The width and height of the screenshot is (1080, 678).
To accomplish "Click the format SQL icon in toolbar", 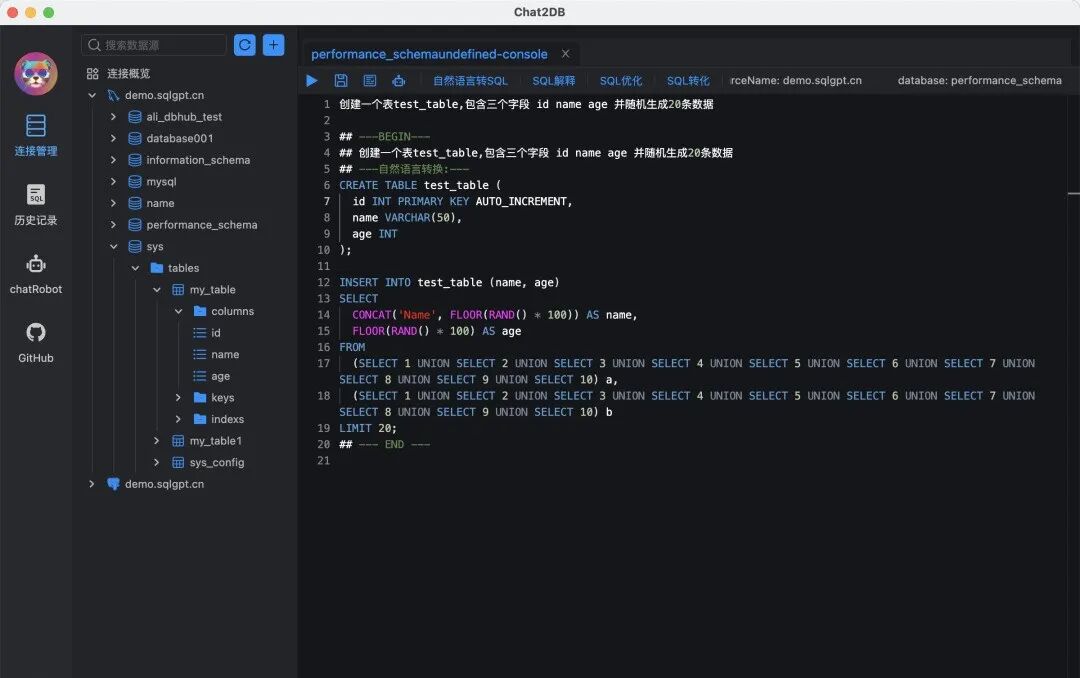I will (370, 81).
